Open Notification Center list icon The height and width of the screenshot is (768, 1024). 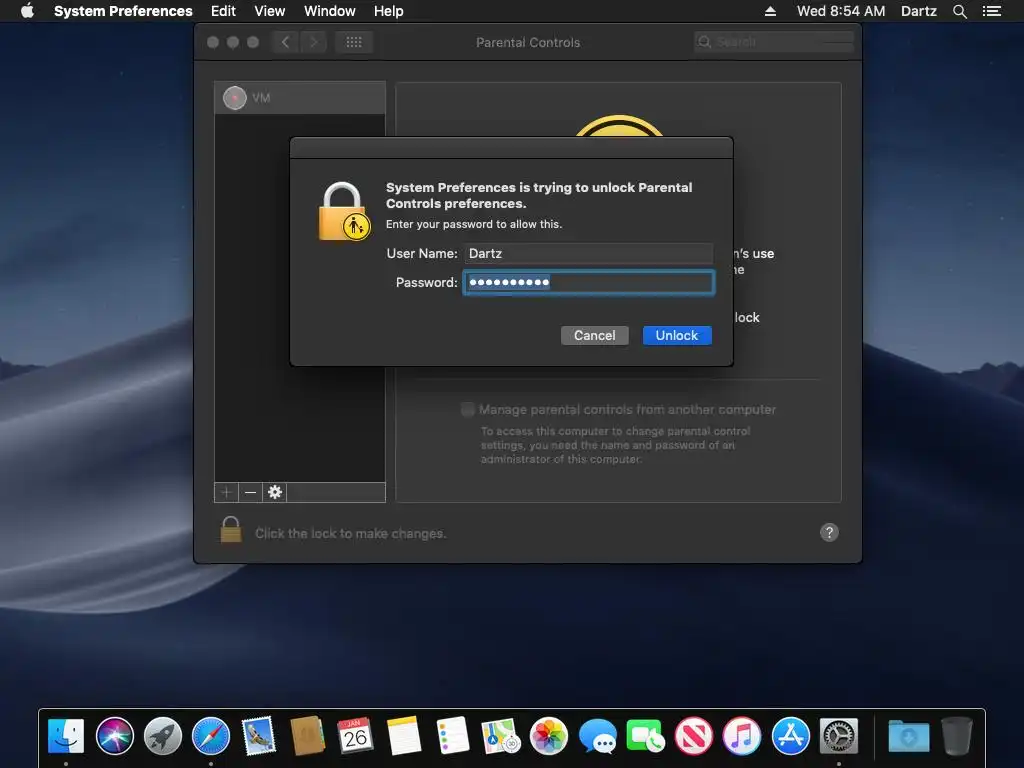pos(992,11)
